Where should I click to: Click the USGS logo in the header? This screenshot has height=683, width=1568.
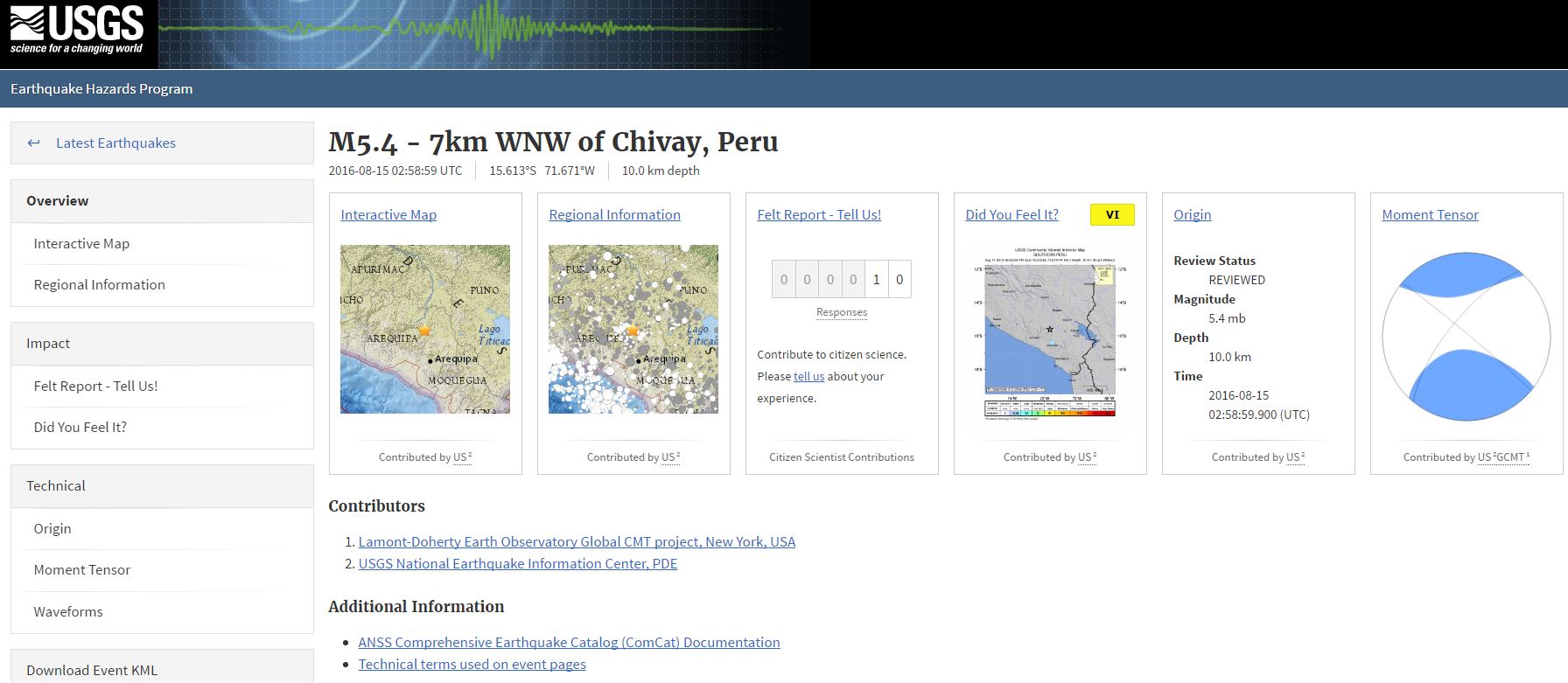77,31
